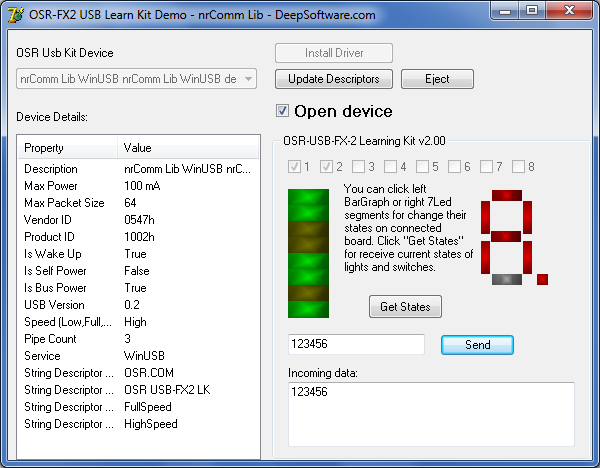The width and height of the screenshot is (600, 468).
Task: Click the Install Driver button
Action: click(x=334, y=53)
